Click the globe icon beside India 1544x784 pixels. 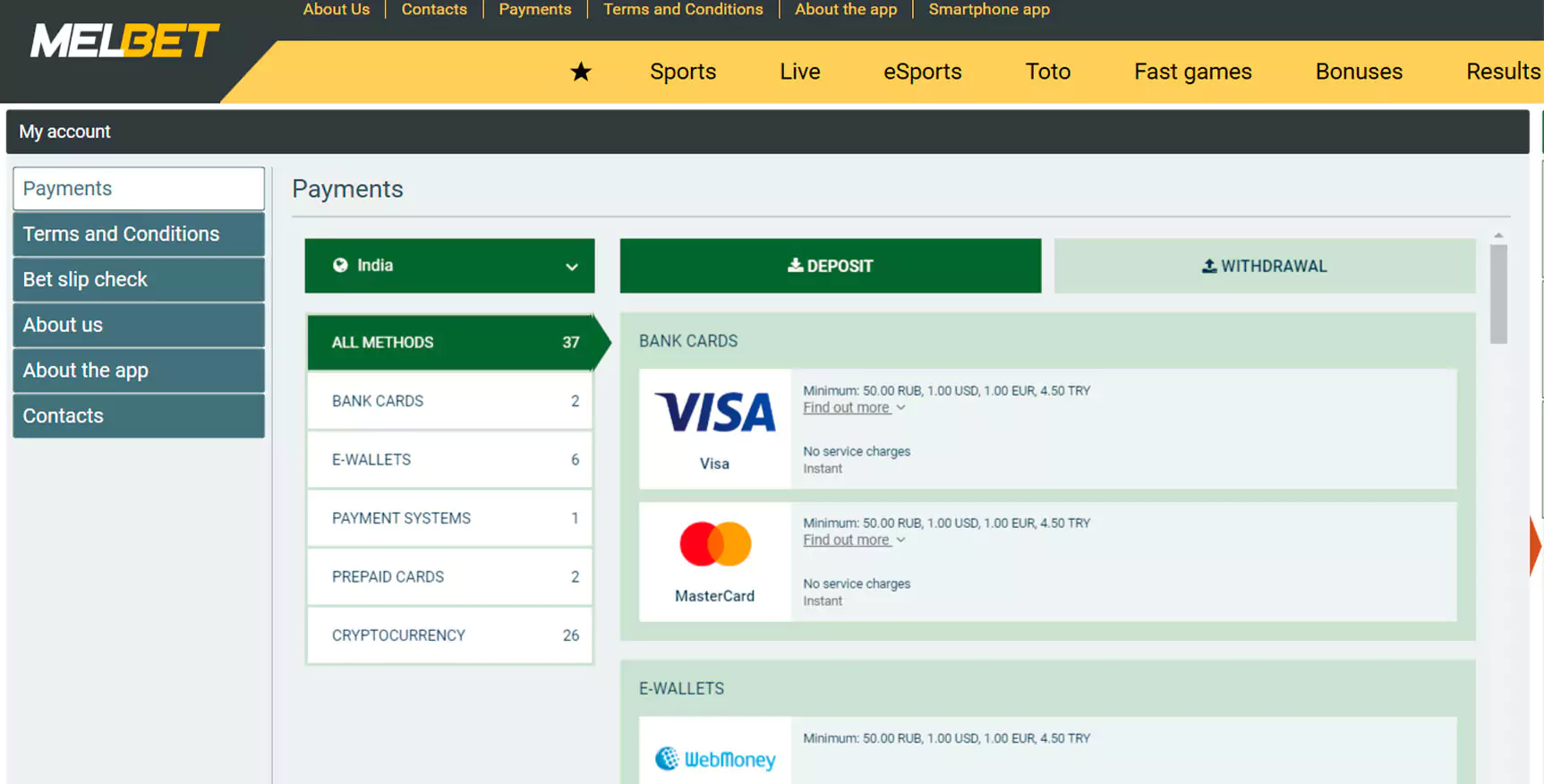click(340, 265)
